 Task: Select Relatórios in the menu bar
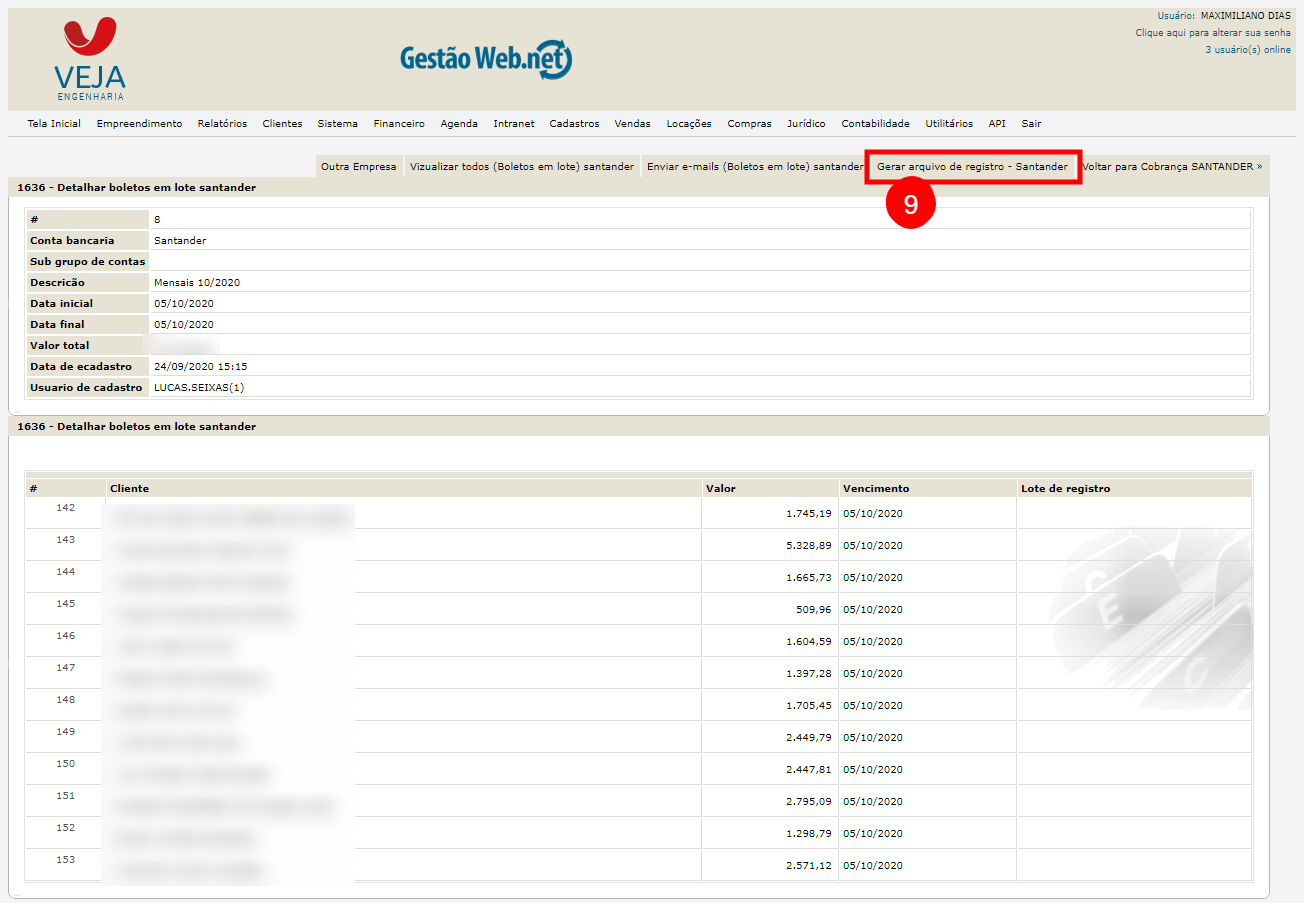pos(222,124)
